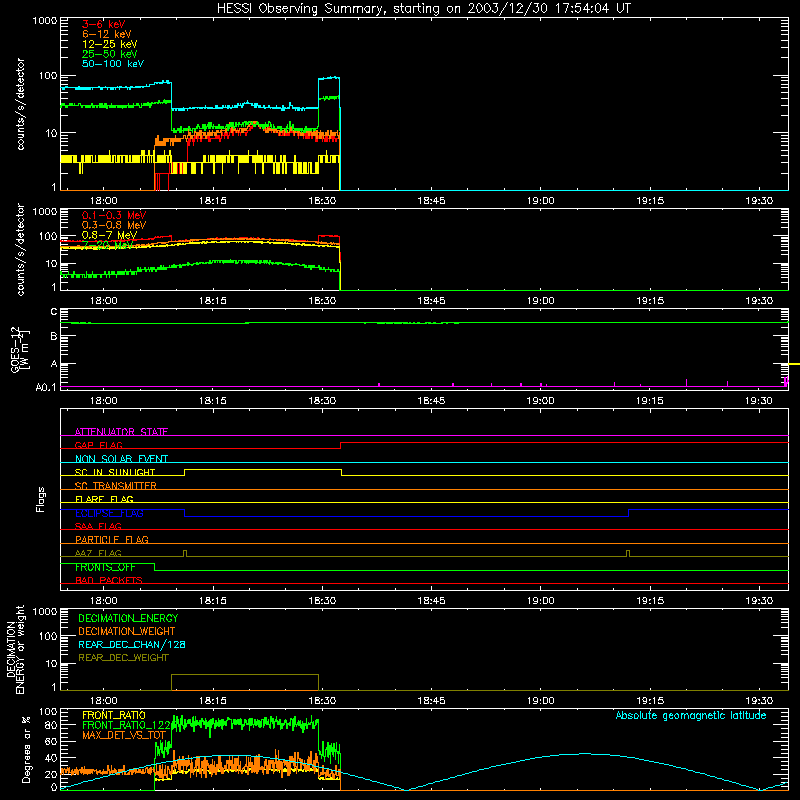Click the SC_TRANSMITTER flag label
Viewport: 800px width, 800px height.
click(x=116, y=486)
